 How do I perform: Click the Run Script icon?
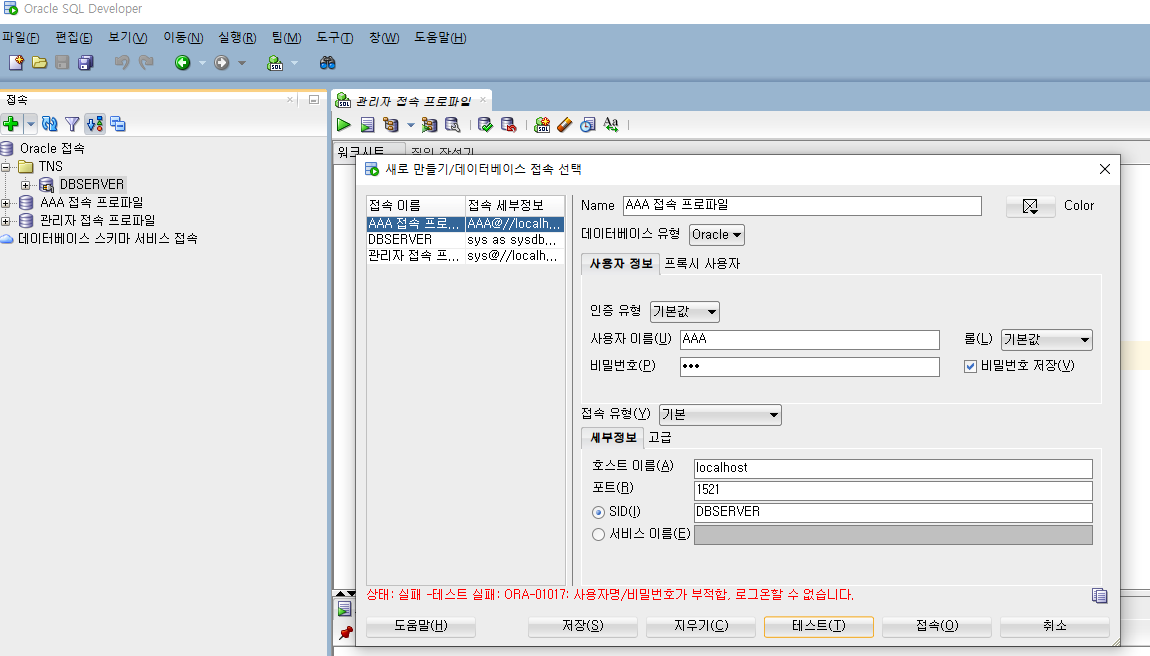point(367,125)
